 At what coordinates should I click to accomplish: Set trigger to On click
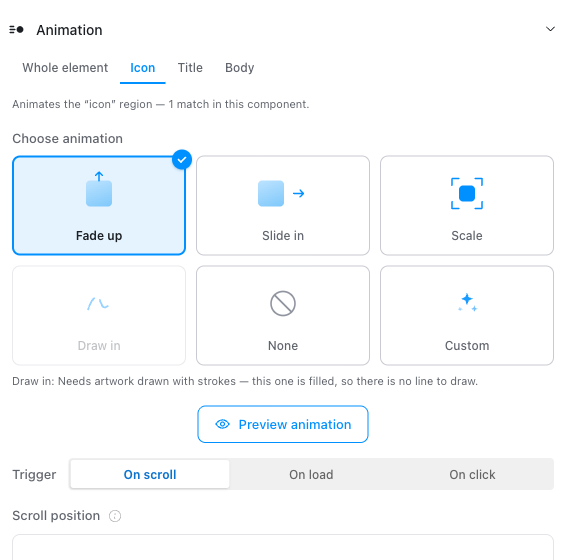[x=472, y=474]
